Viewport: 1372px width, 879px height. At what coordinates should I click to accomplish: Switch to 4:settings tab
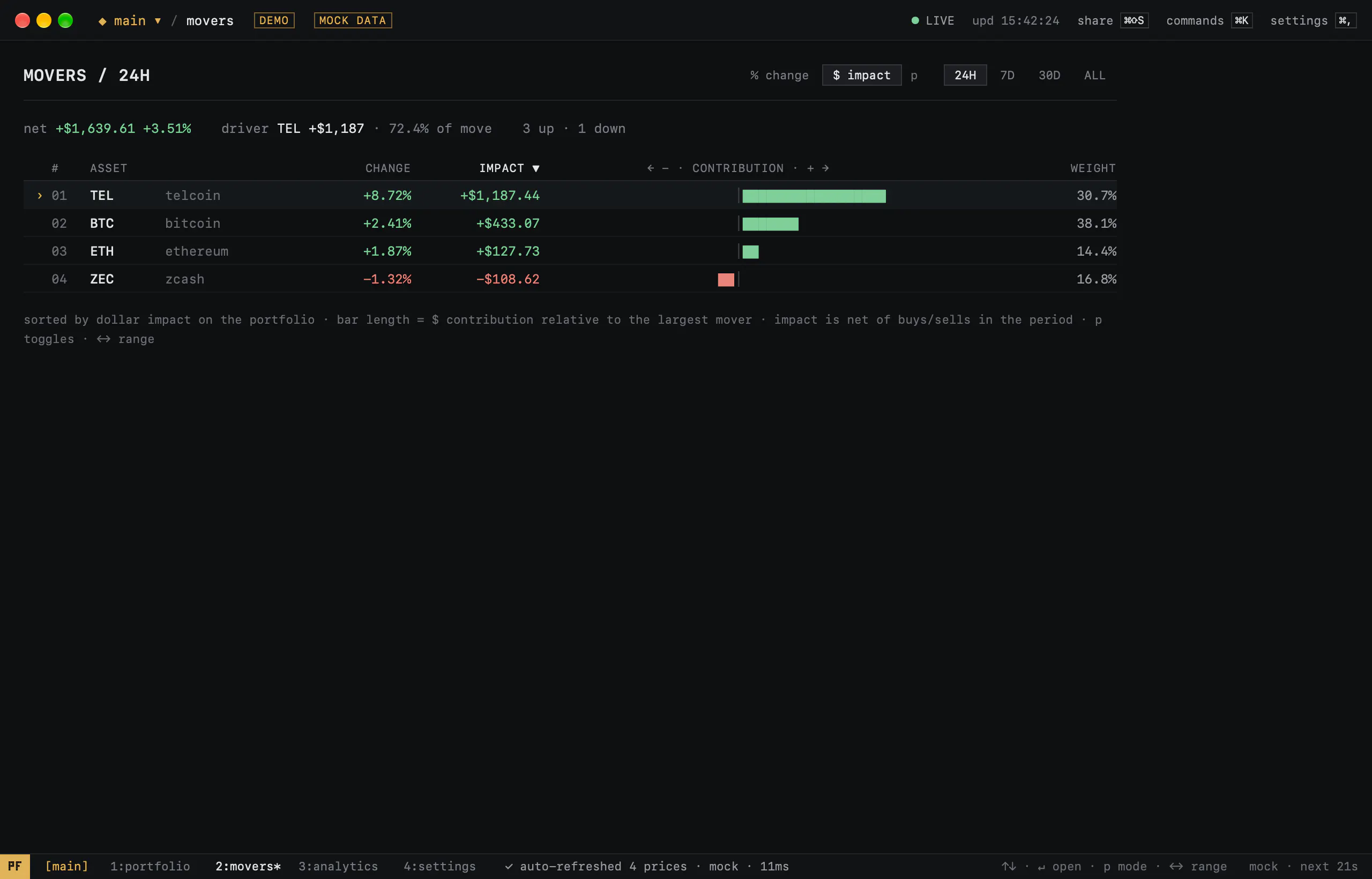pos(439,867)
